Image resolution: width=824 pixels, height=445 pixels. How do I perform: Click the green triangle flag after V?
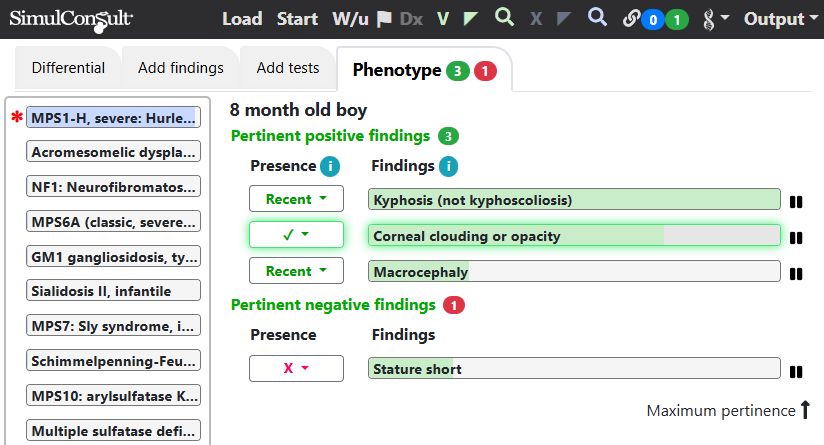[470, 19]
